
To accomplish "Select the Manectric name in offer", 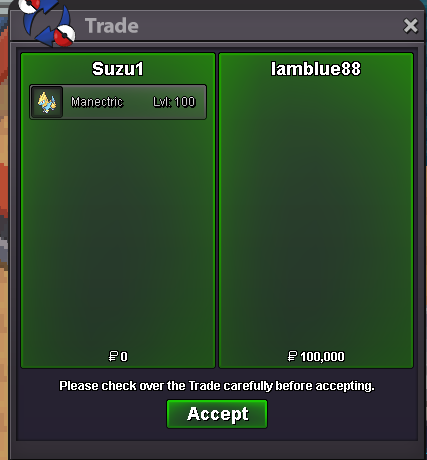I will 97,102.
